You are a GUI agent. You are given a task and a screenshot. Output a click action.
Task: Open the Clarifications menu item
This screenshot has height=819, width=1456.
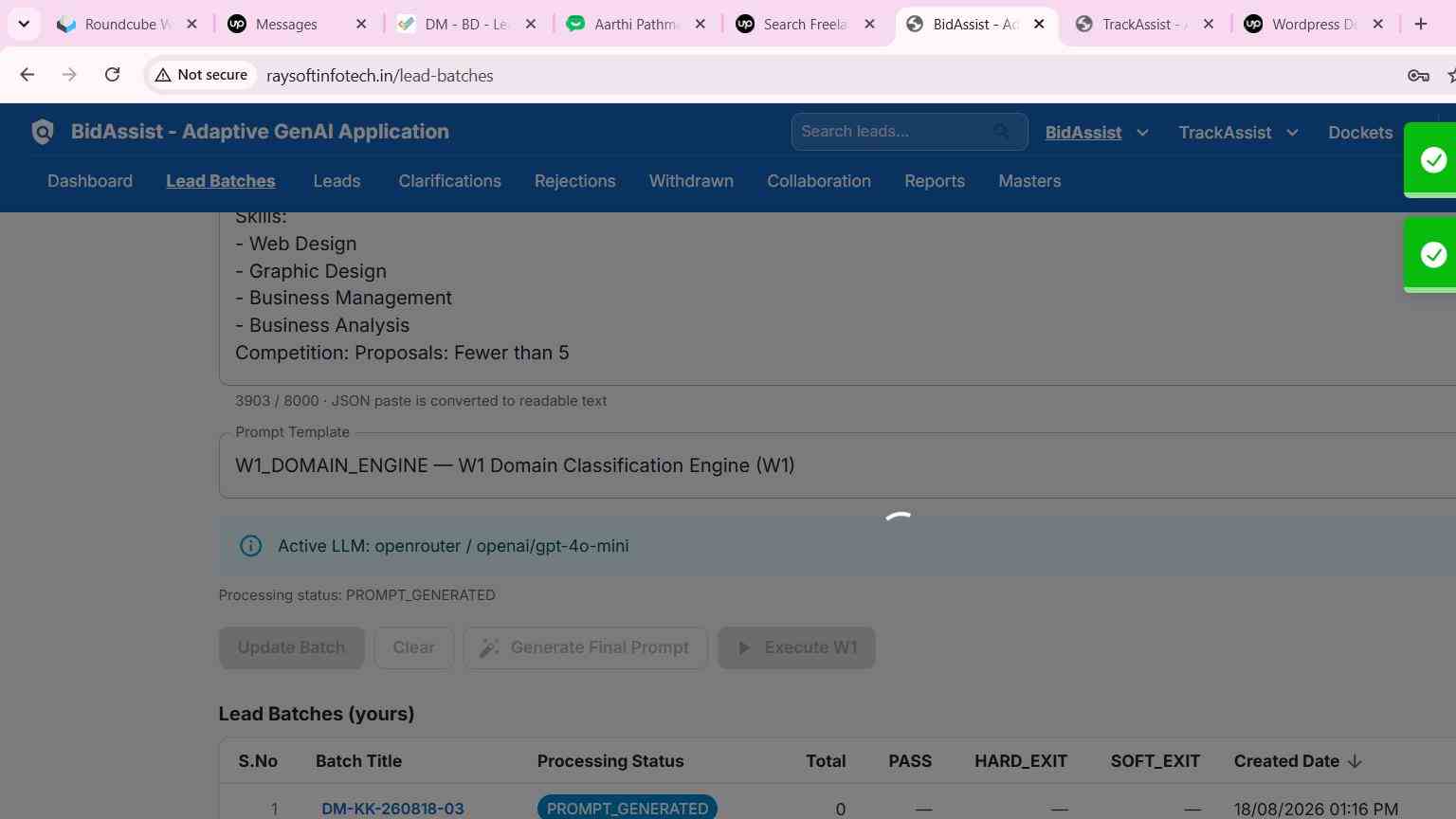point(449,181)
